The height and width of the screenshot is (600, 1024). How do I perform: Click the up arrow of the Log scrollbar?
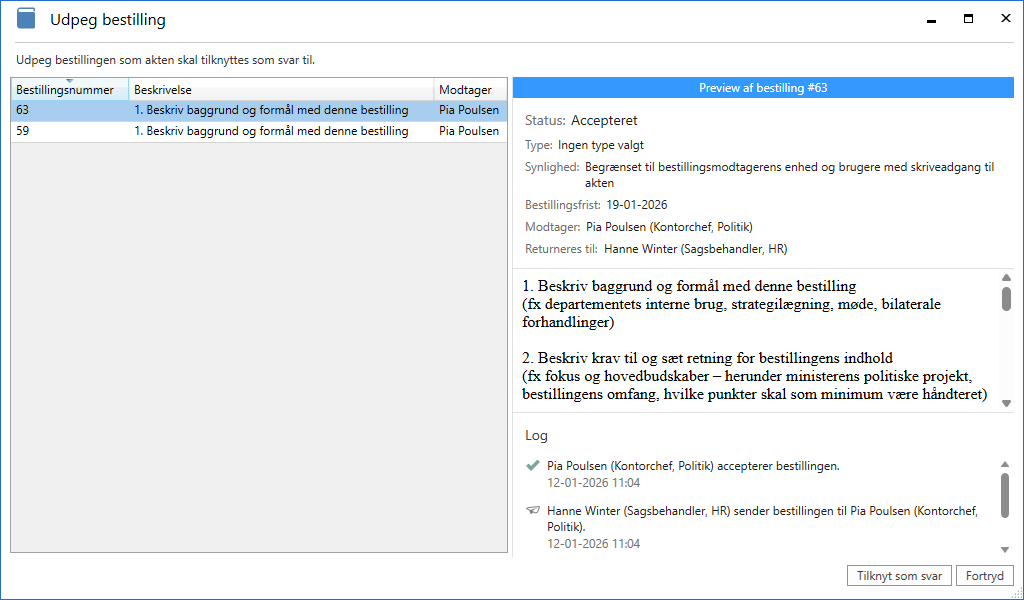click(1006, 464)
